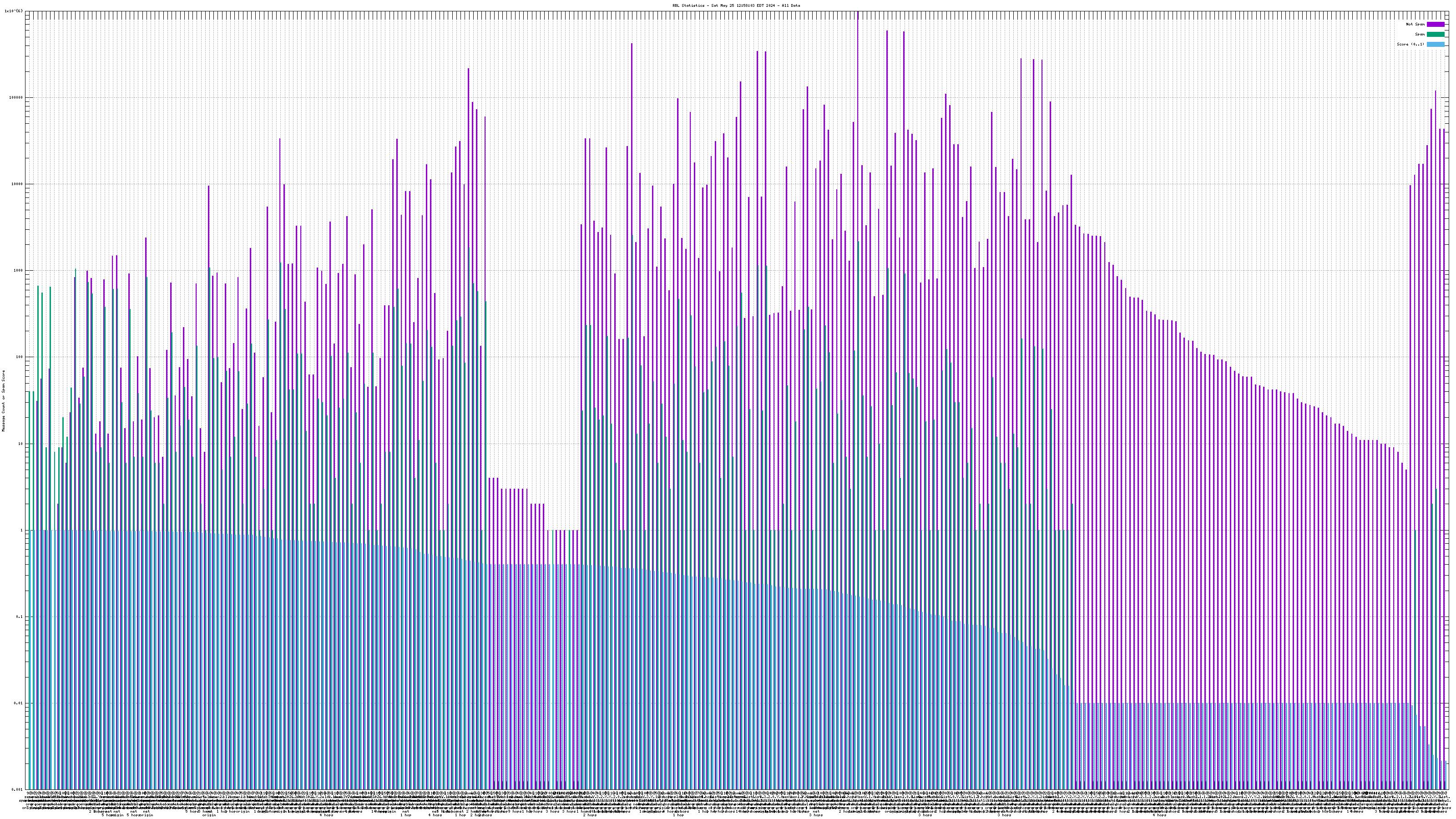
Task: Click the 100000 y-axis tick label
Action: point(16,97)
